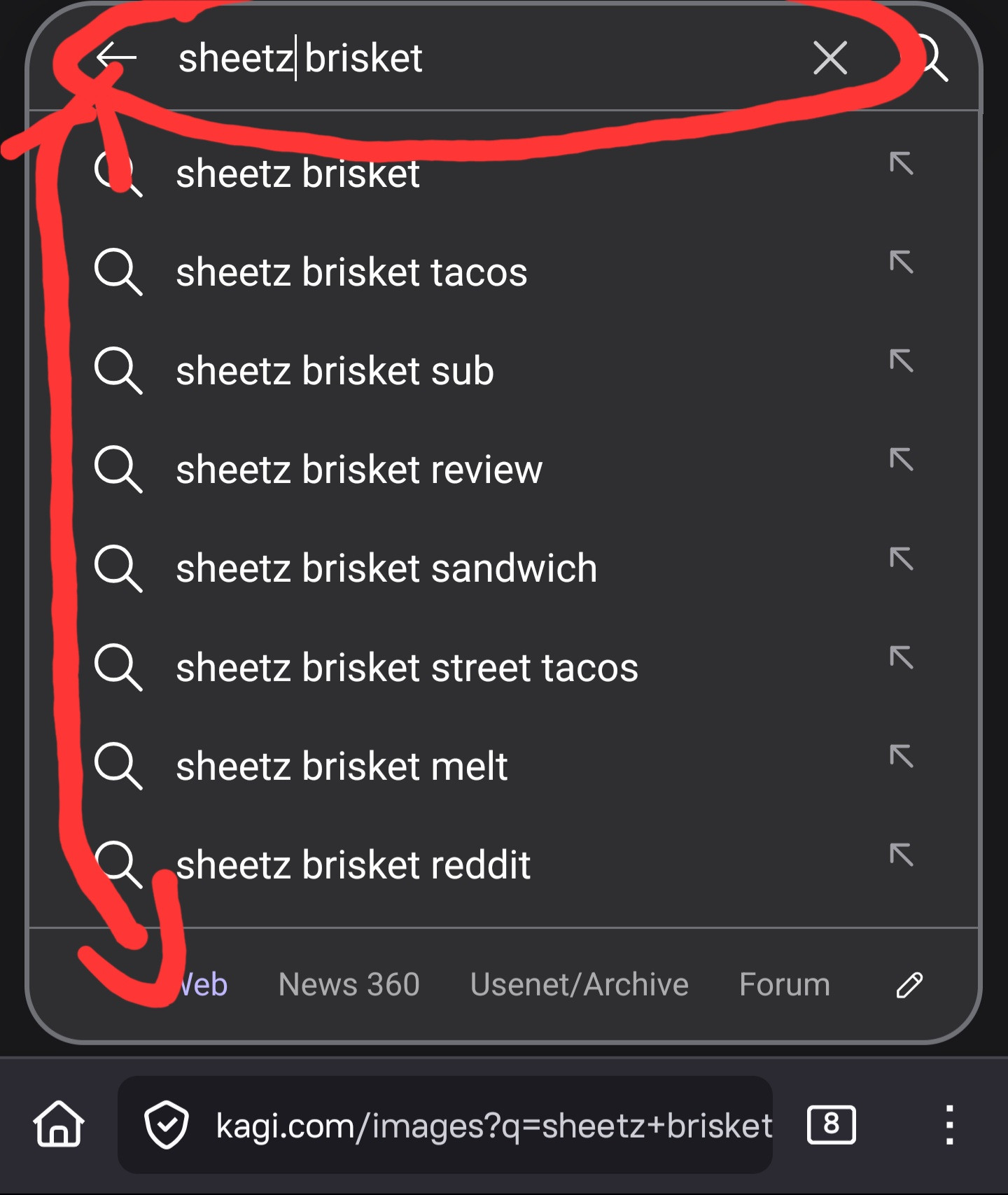Open the tab switcher showing 8 tabs

(831, 1124)
